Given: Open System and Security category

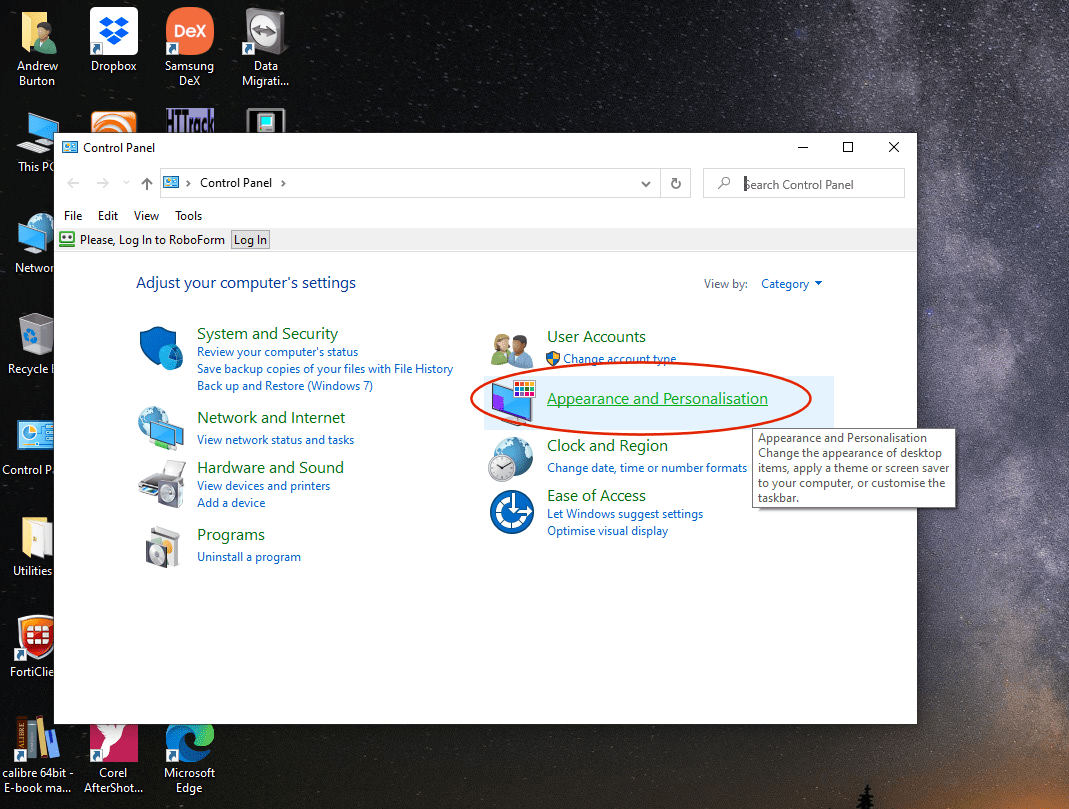Looking at the screenshot, I should [267, 334].
